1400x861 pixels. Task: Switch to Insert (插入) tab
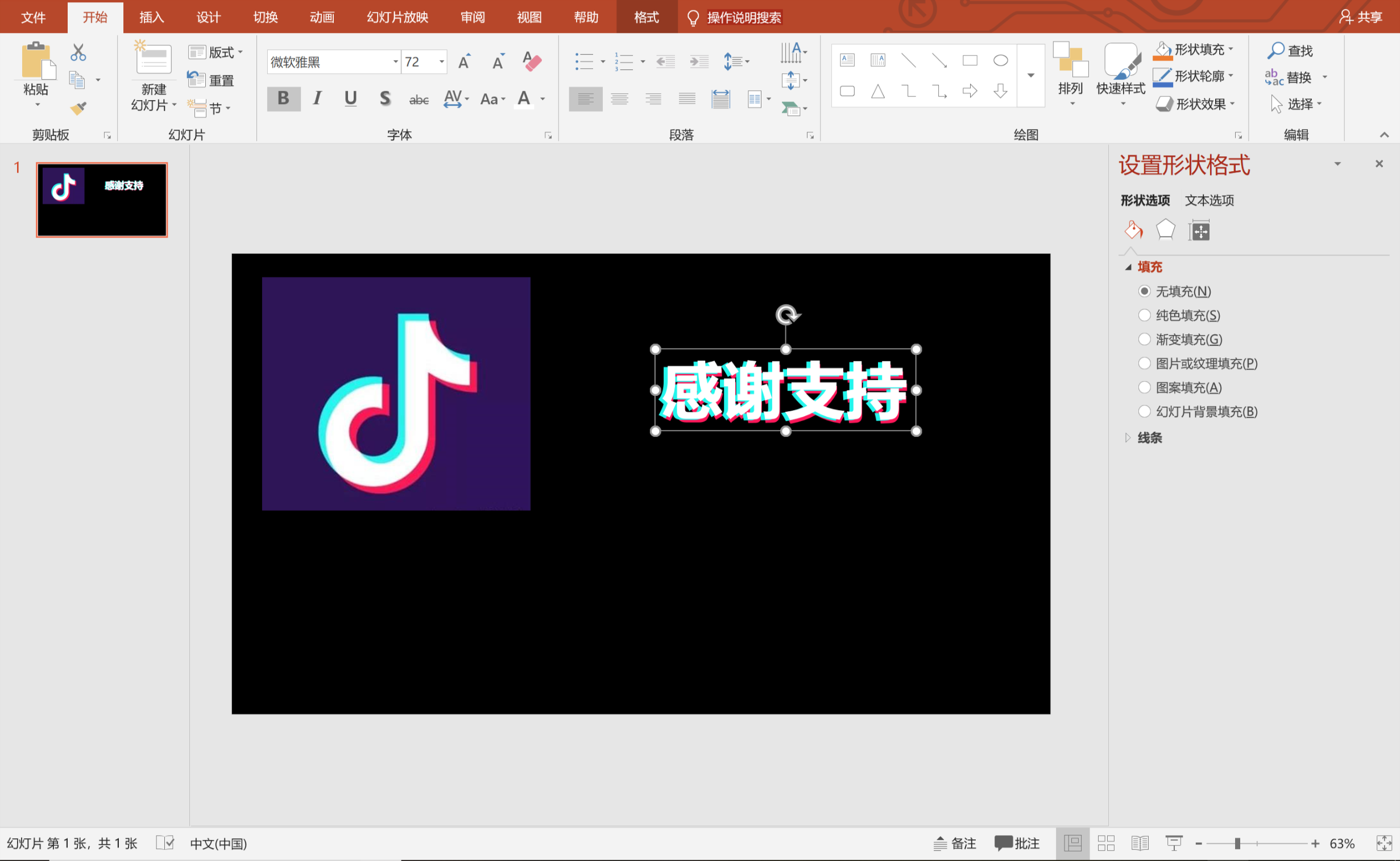click(x=151, y=18)
